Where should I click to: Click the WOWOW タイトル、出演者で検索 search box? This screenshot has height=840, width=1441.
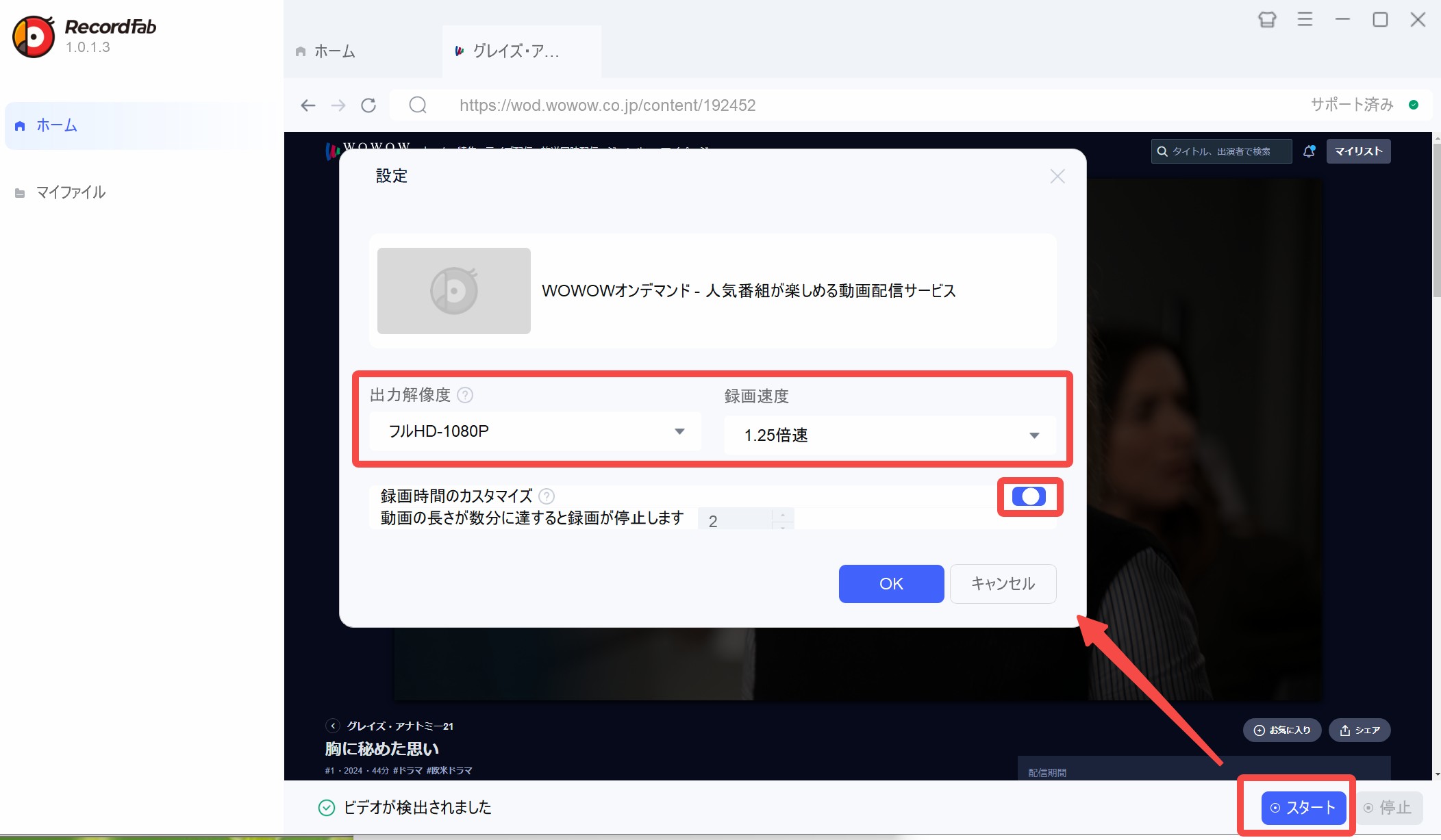(1221, 151)
